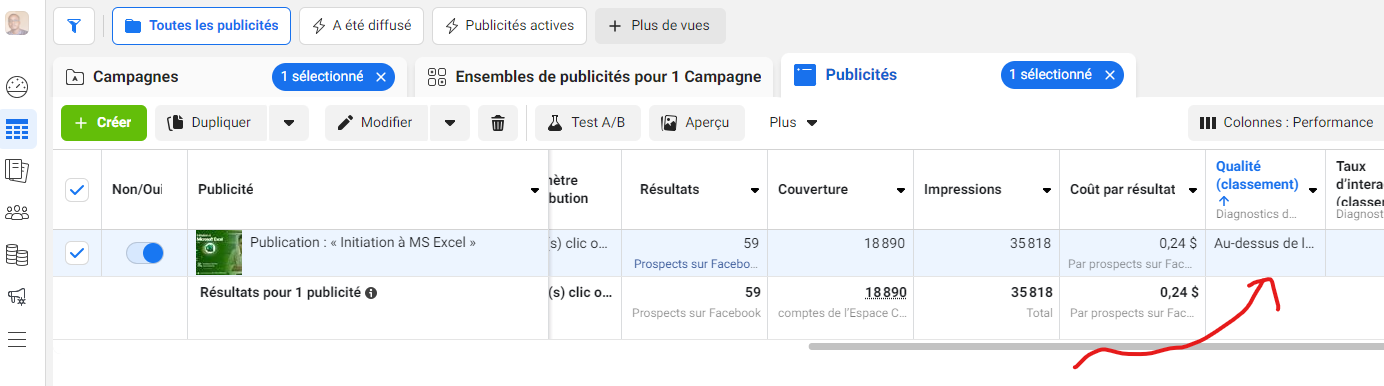Open the filter funnel icon
Image resolution: width=1384 pixels, height=386 pixels.
(74, 26)
